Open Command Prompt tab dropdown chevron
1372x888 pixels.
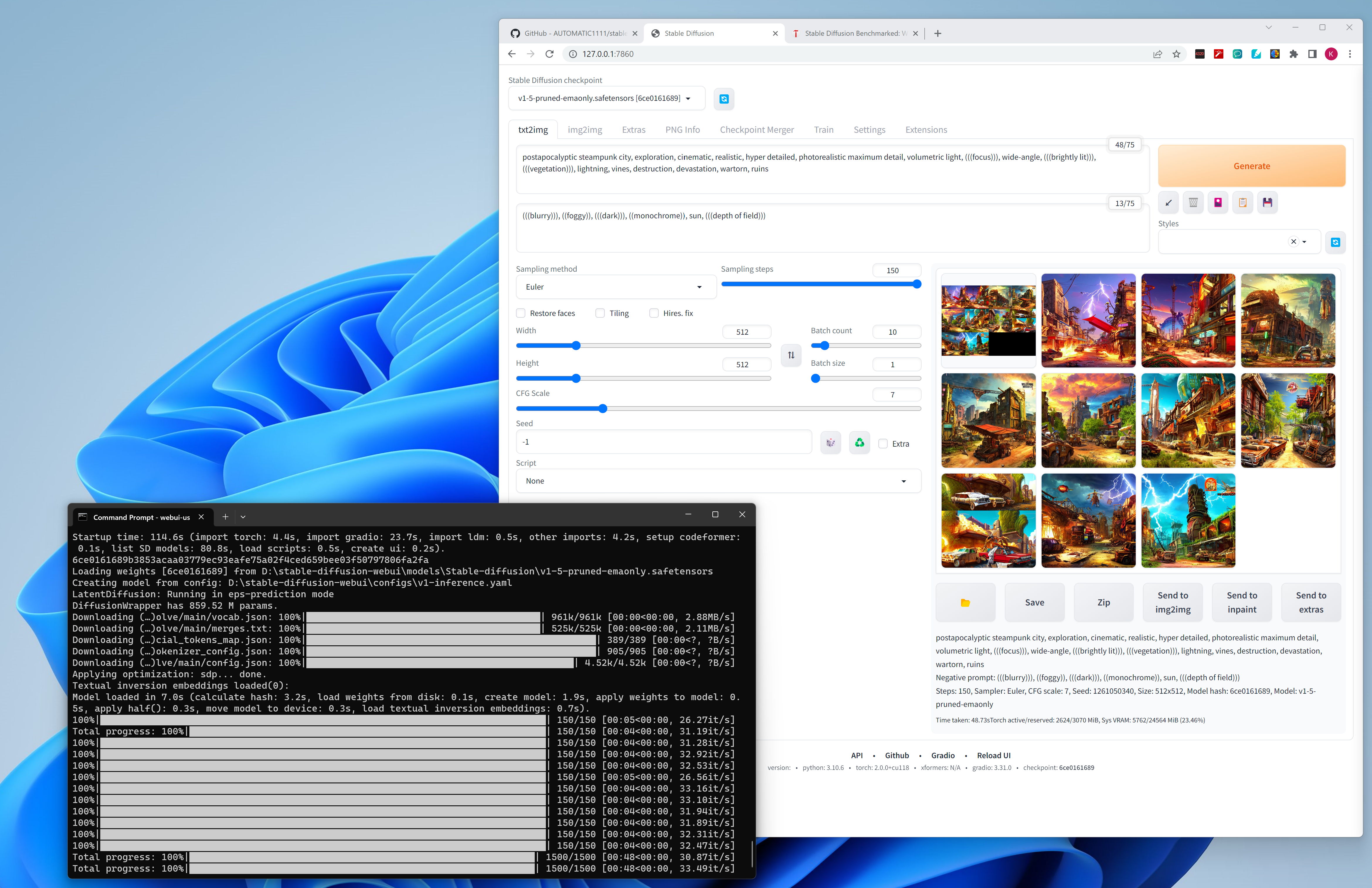point(243,517)
